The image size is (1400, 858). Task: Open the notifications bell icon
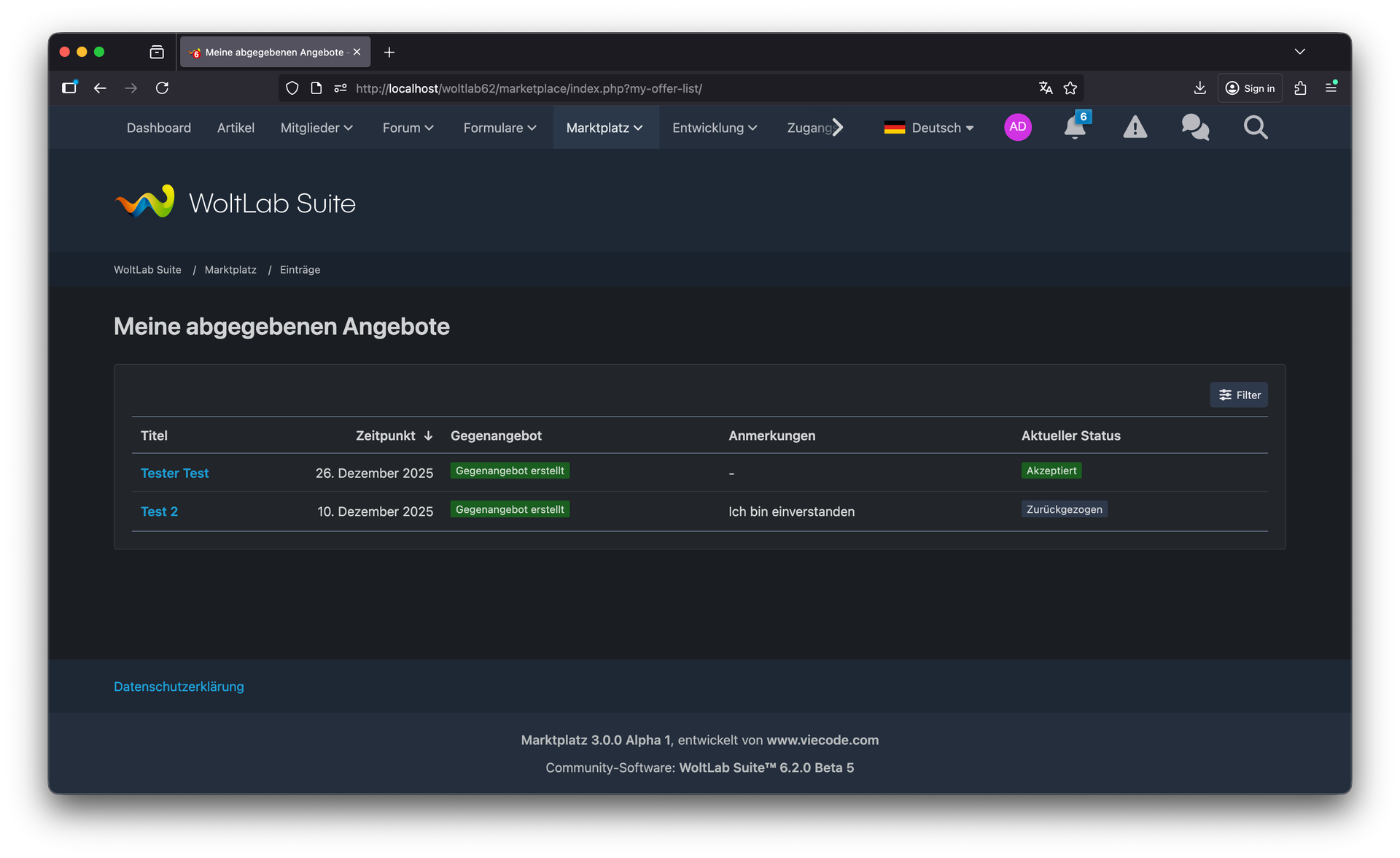tap(1074, 128)
